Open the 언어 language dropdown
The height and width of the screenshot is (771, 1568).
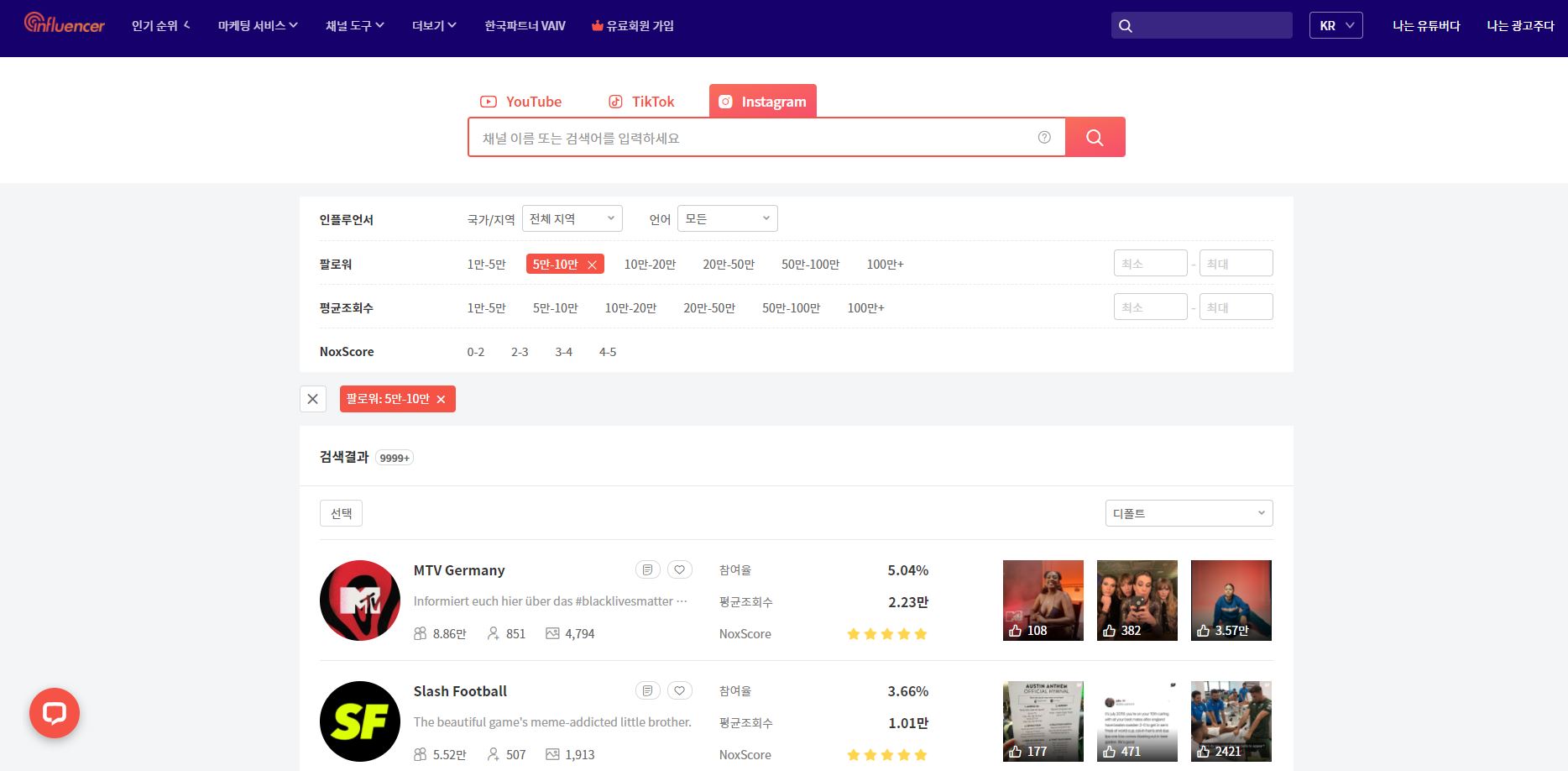point(727,218)
